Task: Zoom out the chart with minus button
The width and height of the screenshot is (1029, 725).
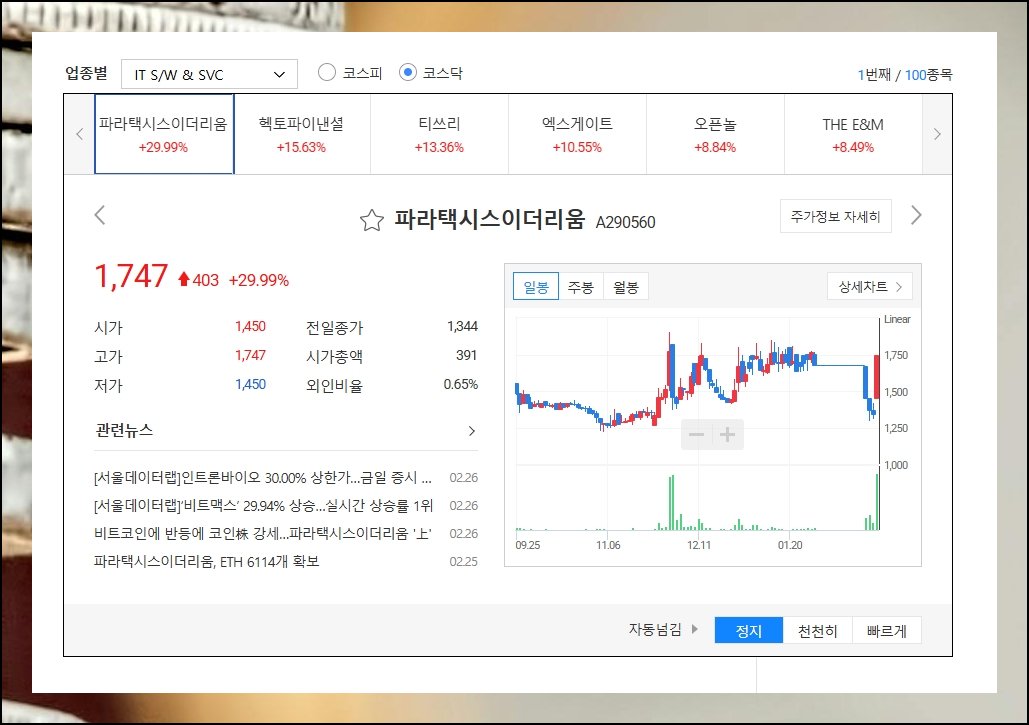Action: pyautogui.click(x=696, y=434)
